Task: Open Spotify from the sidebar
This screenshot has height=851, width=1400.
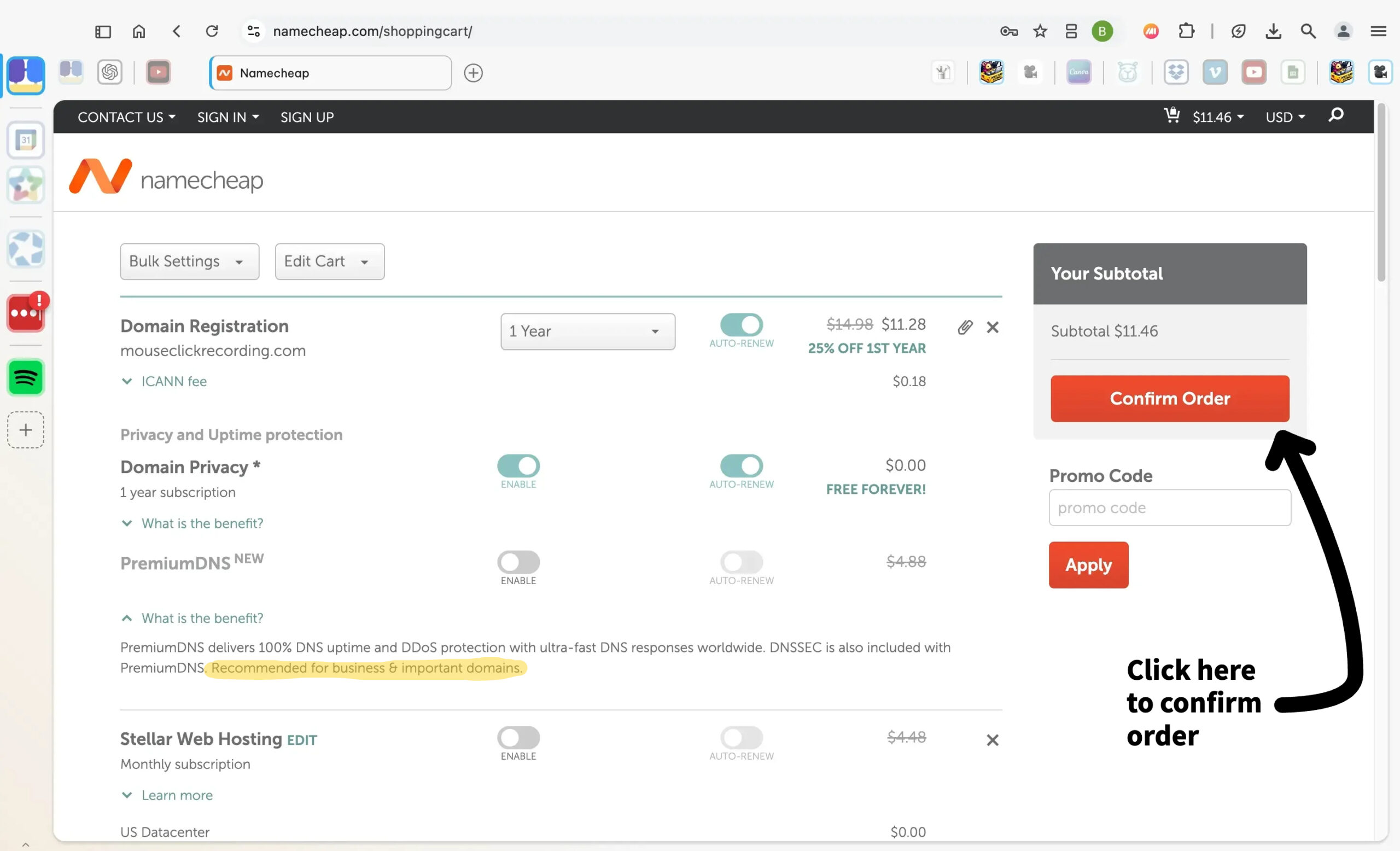Action: (26, 377)
